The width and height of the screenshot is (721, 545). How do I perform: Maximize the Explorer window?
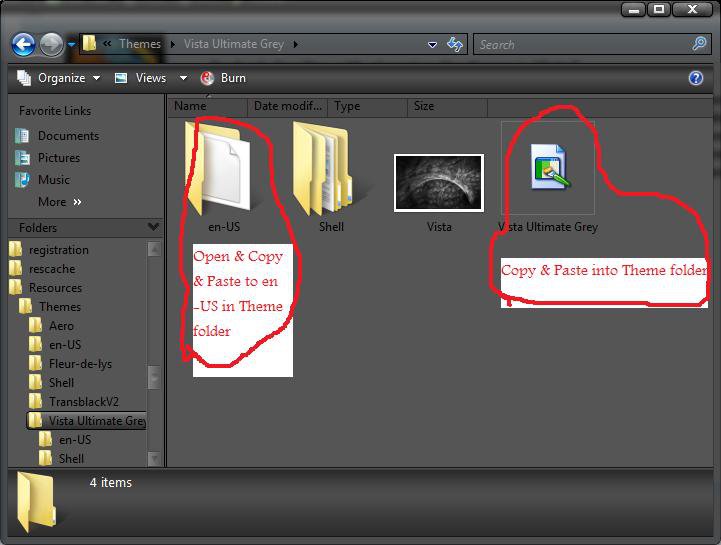659,10
